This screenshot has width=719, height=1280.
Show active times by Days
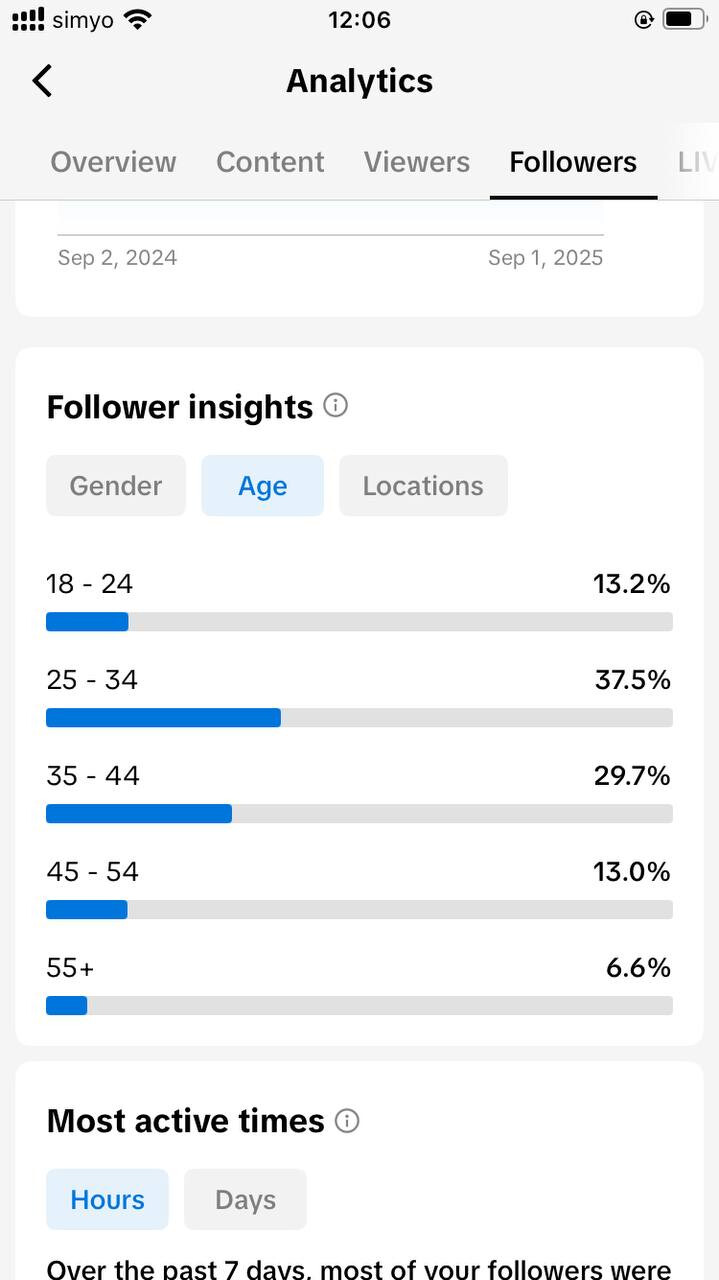245,1200
